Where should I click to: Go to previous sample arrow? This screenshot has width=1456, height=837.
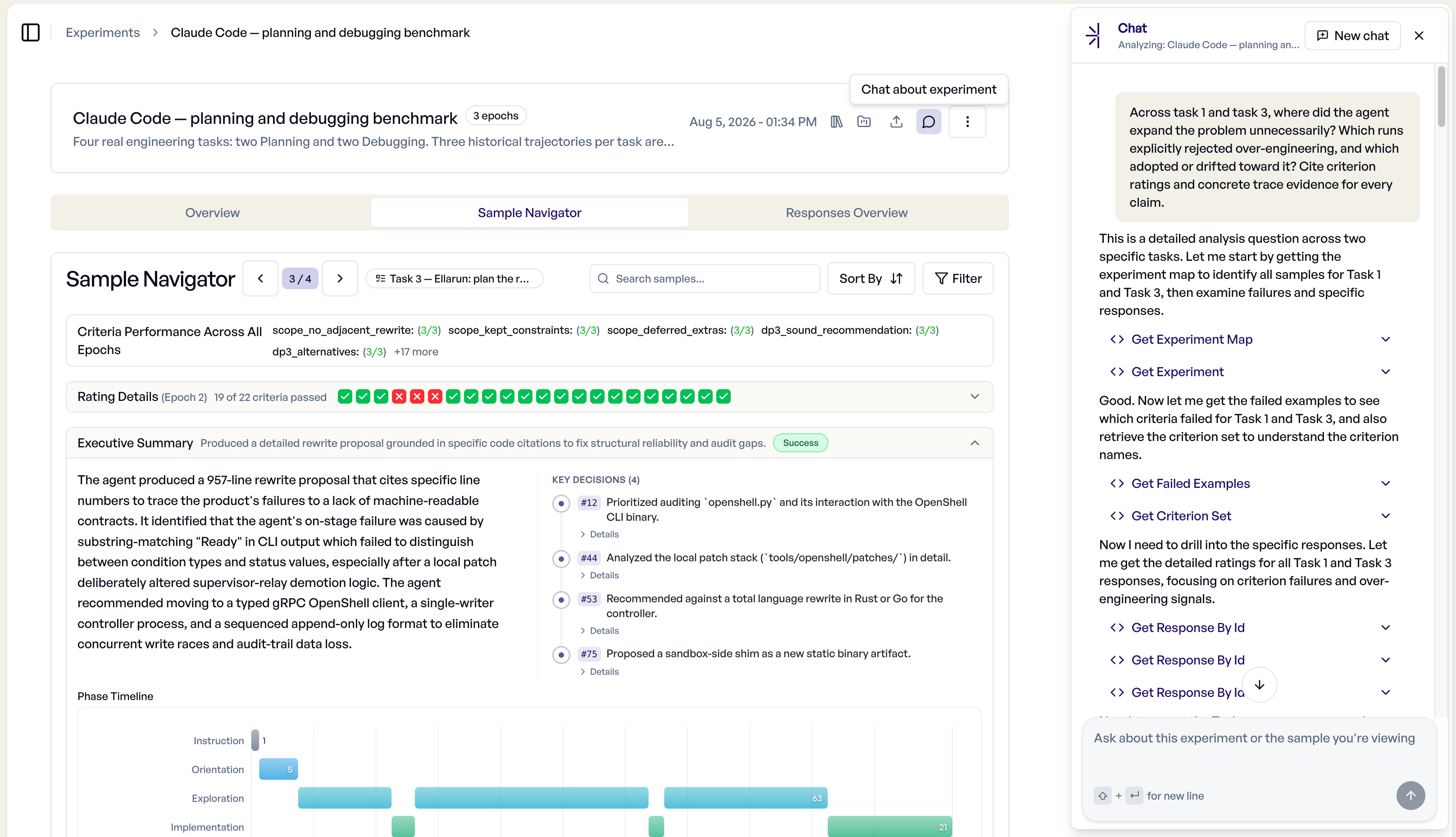pyautogui.click(x=260, y=279)
